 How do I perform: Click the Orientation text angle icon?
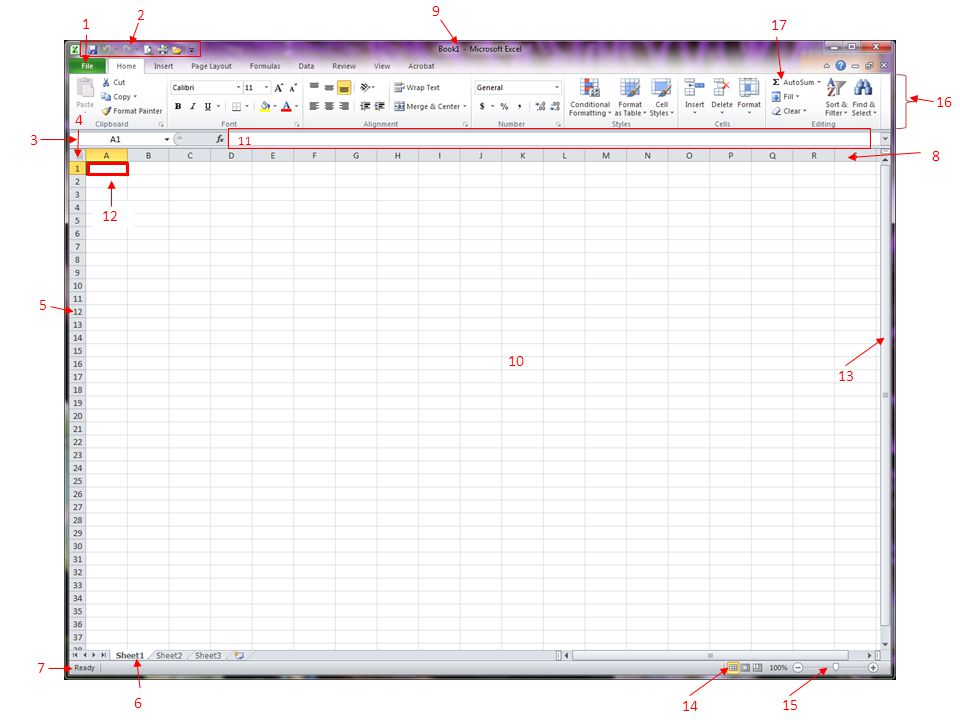[x=365, y=88]
